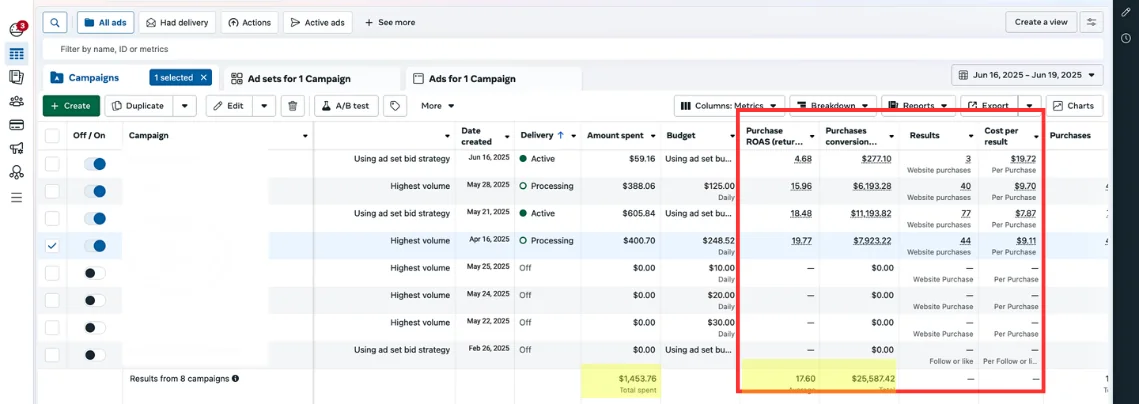Viewport: 1139px width, 404px height.
Task: Open the hamburger All tools menu
Action: point(17,197)
